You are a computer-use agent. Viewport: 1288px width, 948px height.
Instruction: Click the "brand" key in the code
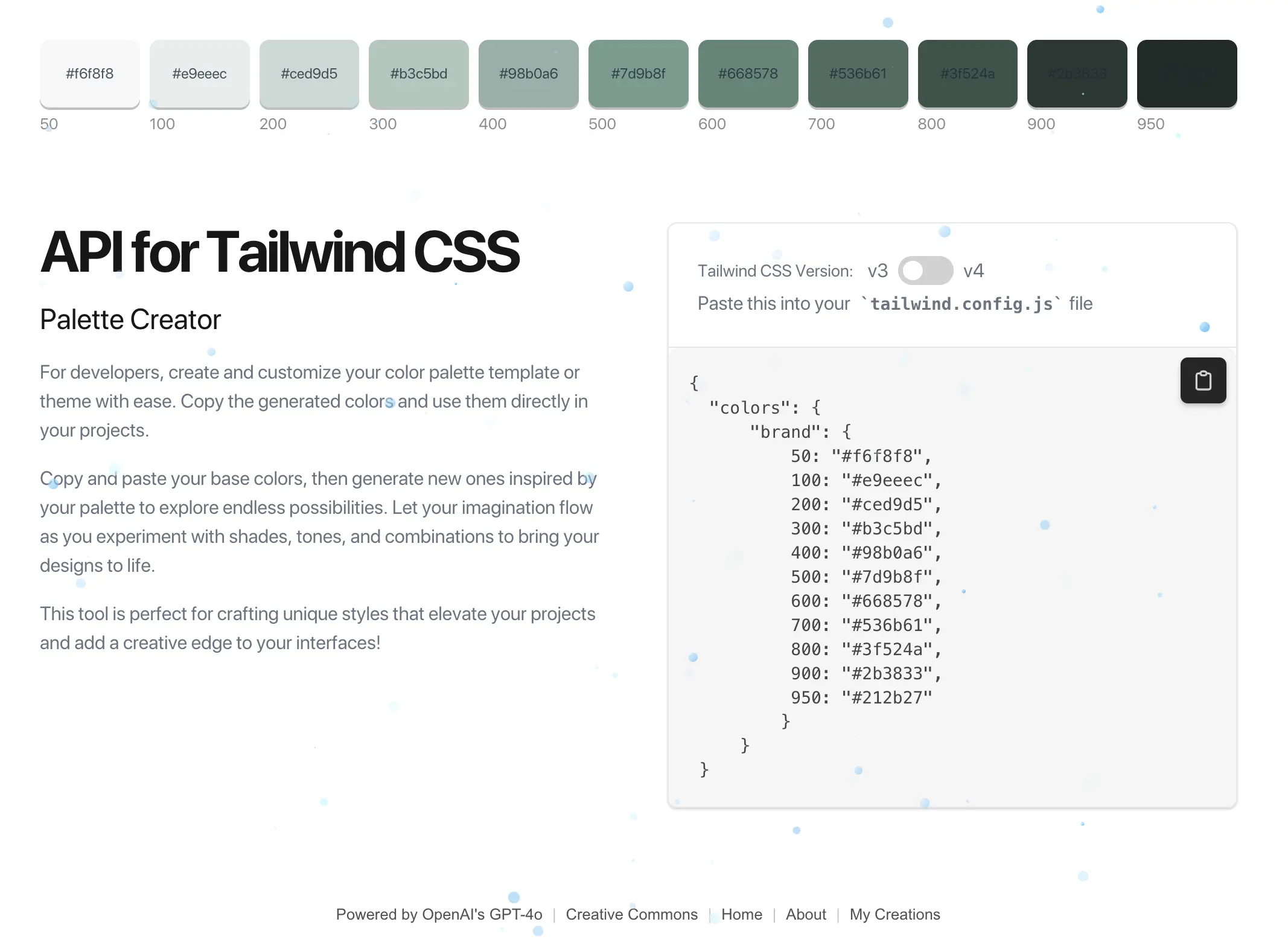point(785,432)
